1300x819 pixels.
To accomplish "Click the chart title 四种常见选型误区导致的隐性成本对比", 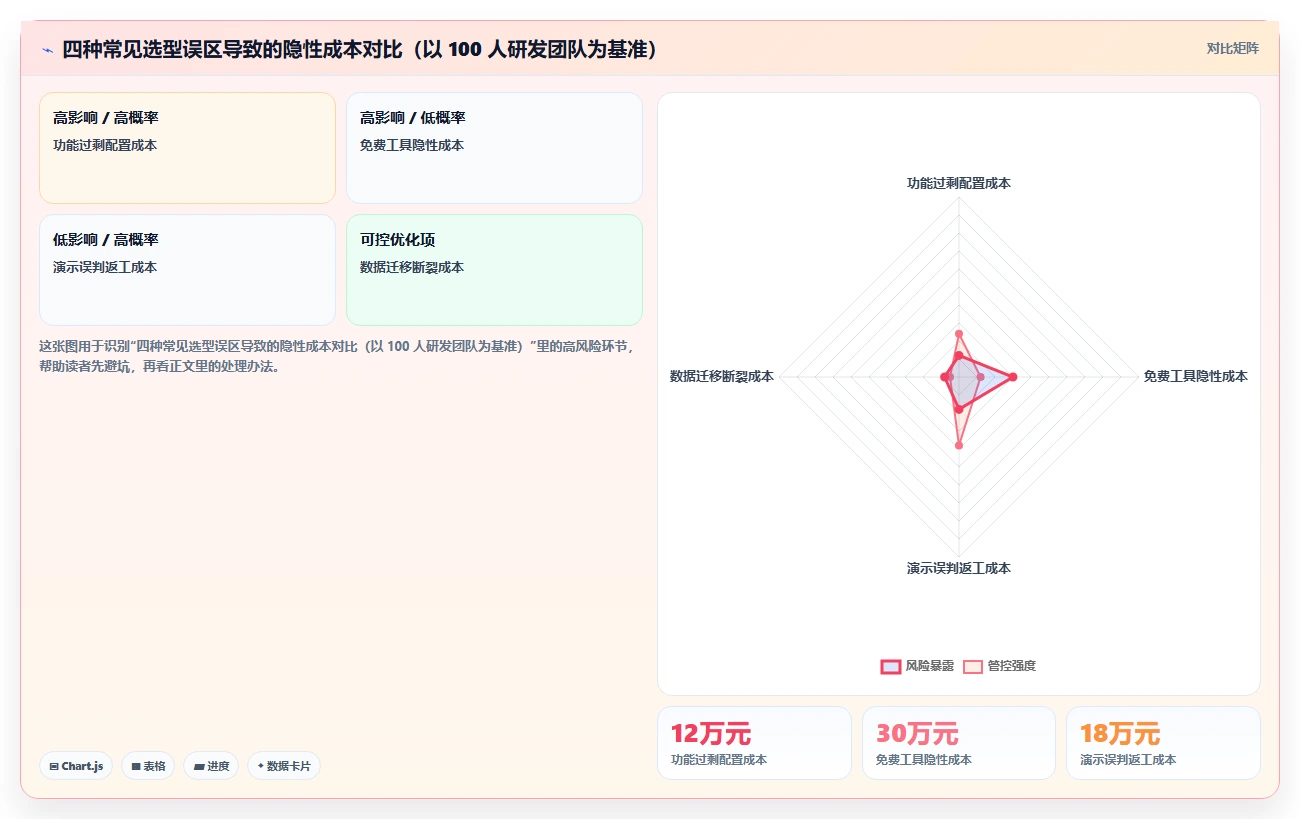I will [x=360, y=49].
